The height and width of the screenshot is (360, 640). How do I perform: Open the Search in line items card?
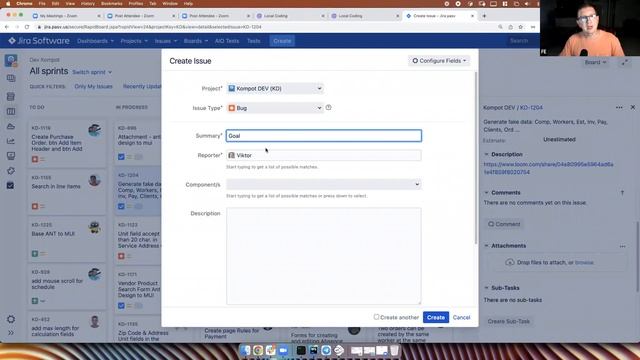click(67, 191)
